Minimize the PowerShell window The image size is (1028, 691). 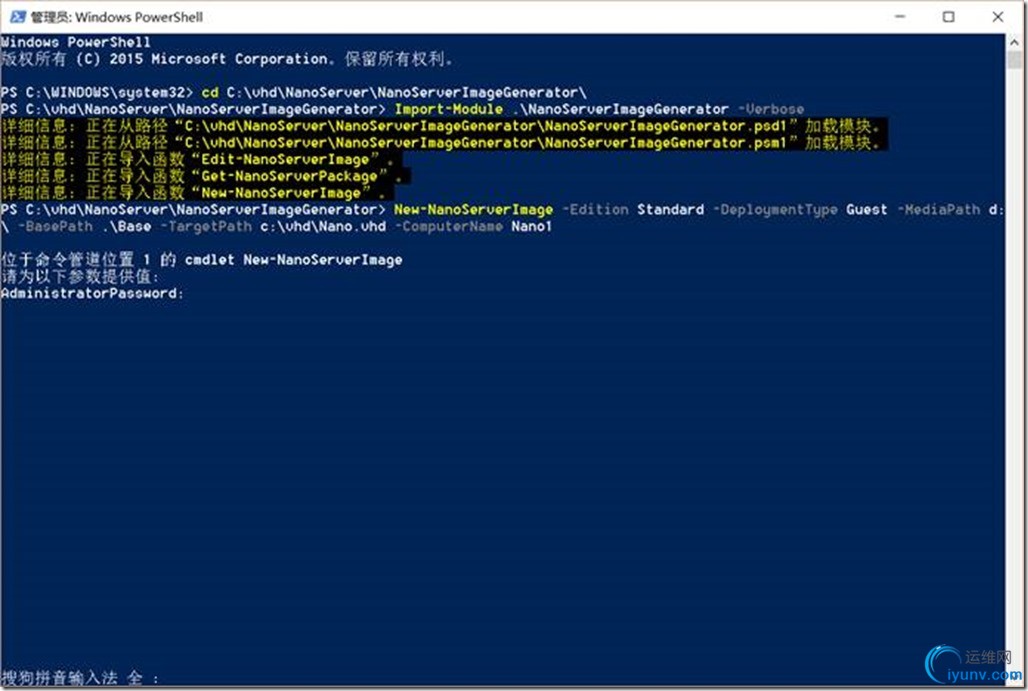pos(900,16)
